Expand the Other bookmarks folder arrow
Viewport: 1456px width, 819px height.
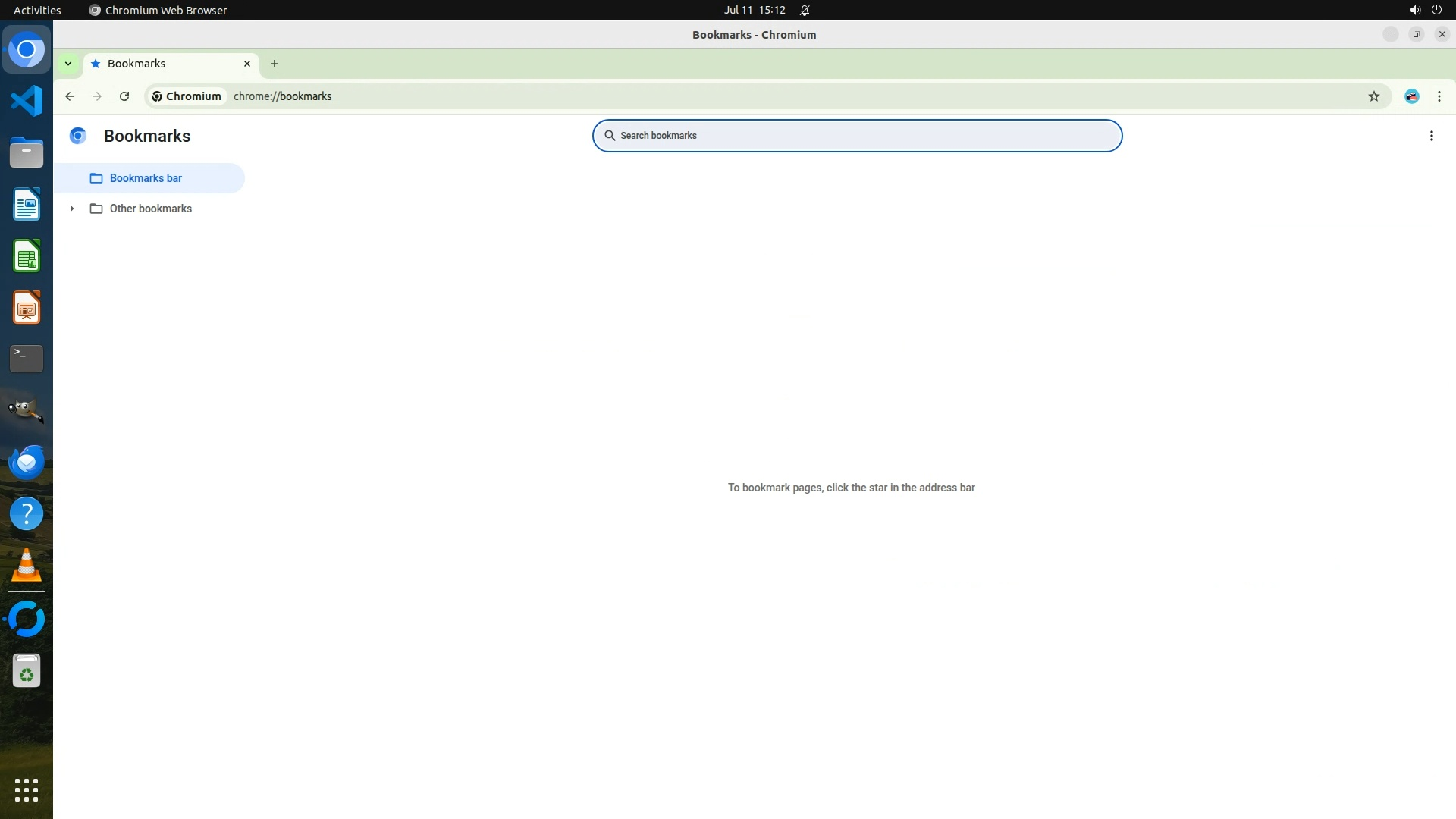point(72,209)
